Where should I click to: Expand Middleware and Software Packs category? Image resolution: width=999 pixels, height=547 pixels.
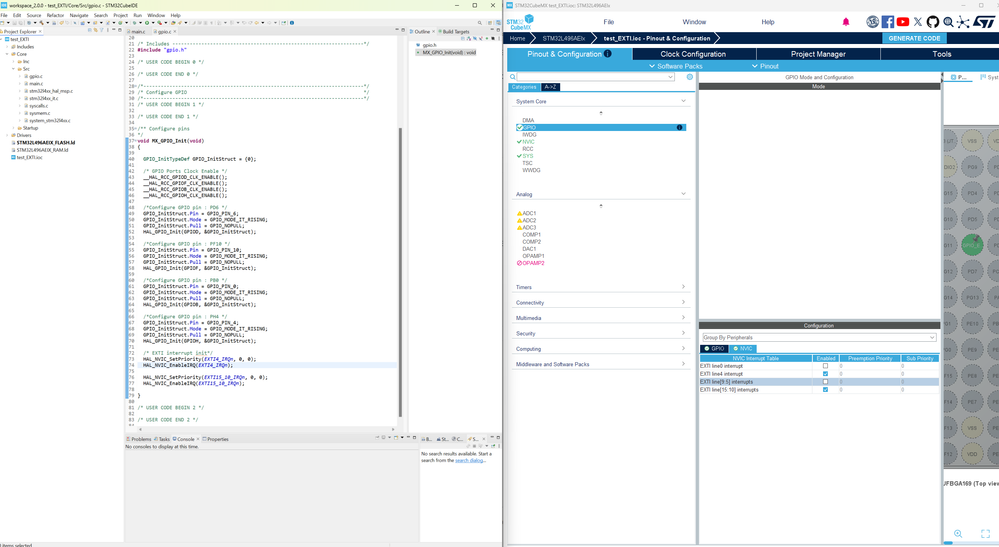pyautogui.click(x=683, y=363)
